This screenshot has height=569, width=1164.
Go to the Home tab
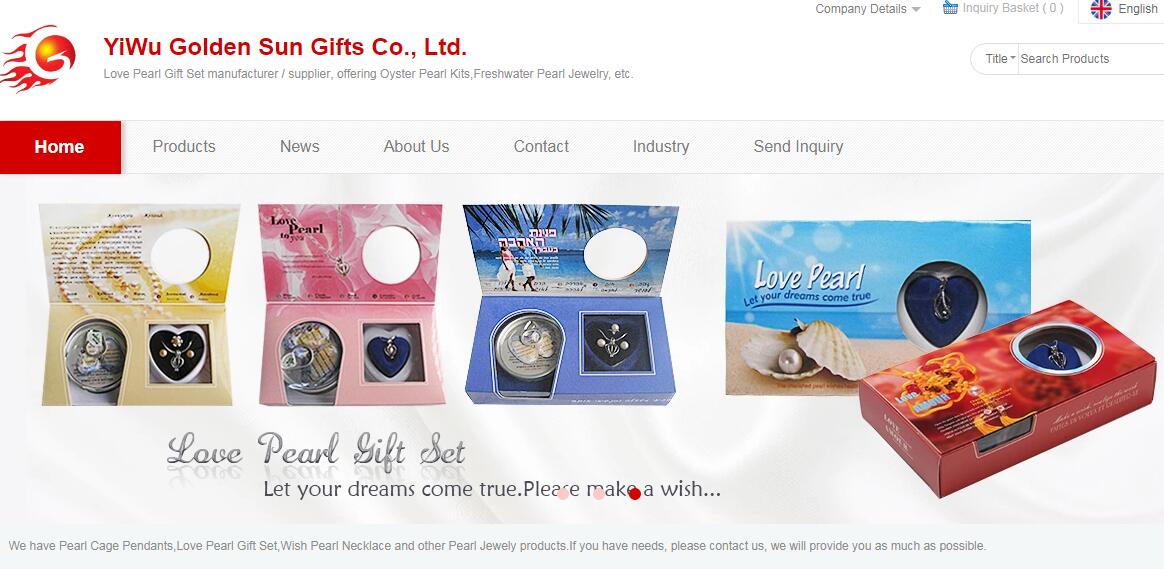click(60, 147)
